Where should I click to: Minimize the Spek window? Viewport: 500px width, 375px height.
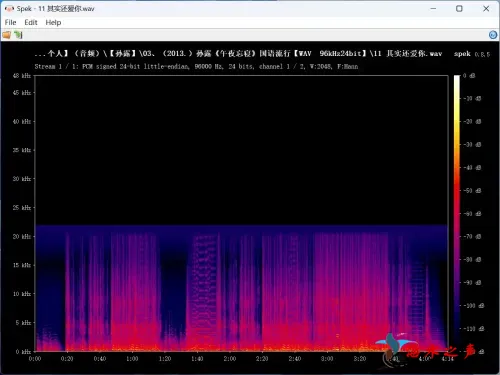point(433,9)
